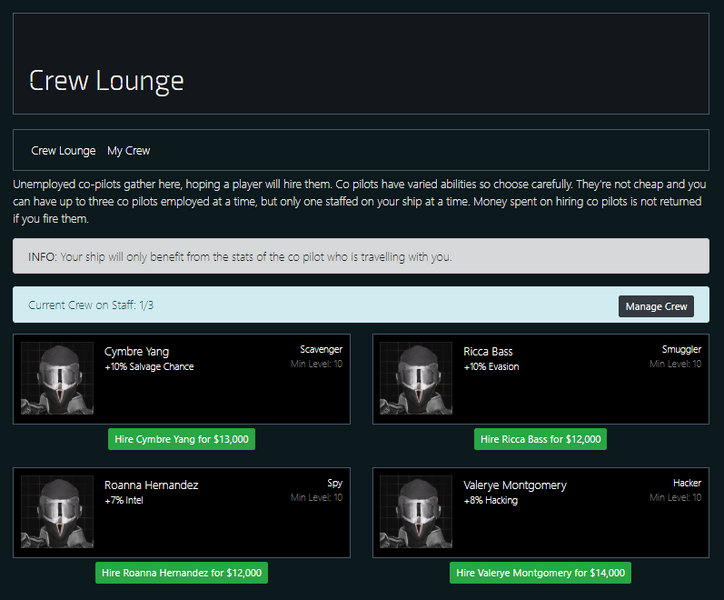The height and width of the screenshot is (600, 724).
Task: Click the +7% Intel stat
Action: [x=124, y=500]
